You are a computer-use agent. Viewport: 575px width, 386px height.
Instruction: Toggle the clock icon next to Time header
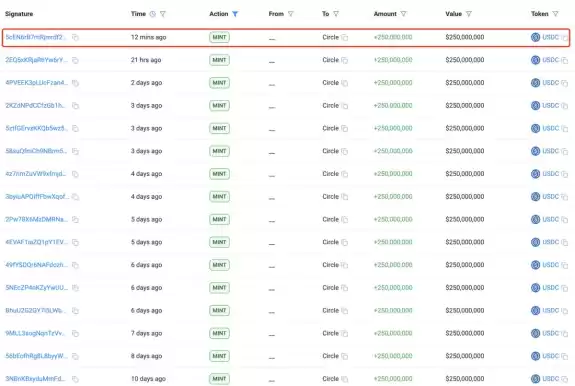pos(153,14)
